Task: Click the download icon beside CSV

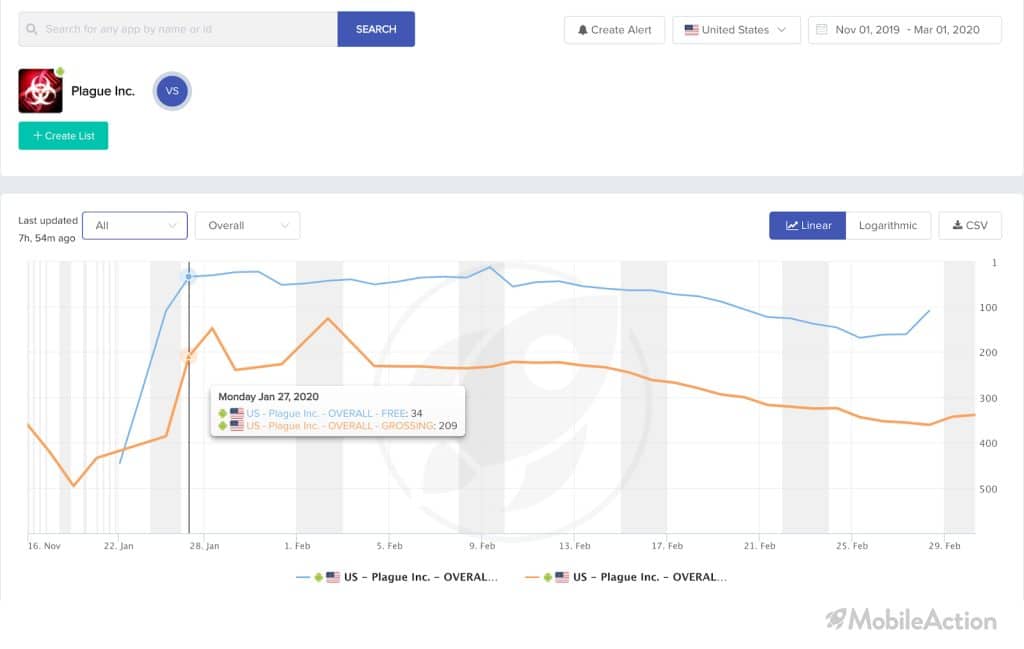Action: tap(957, 225)
